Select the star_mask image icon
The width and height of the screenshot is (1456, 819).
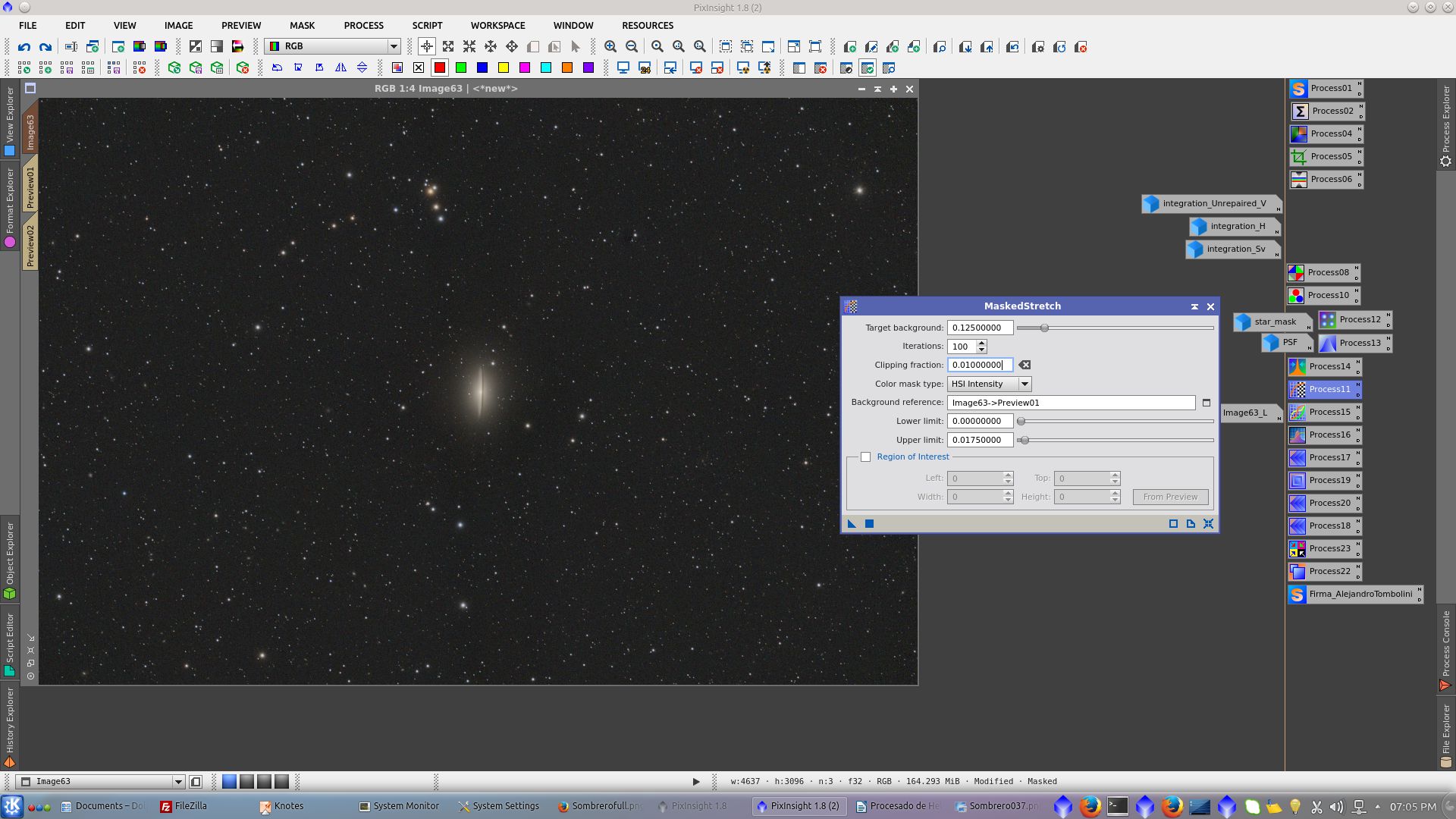[x=1272, y=322]
